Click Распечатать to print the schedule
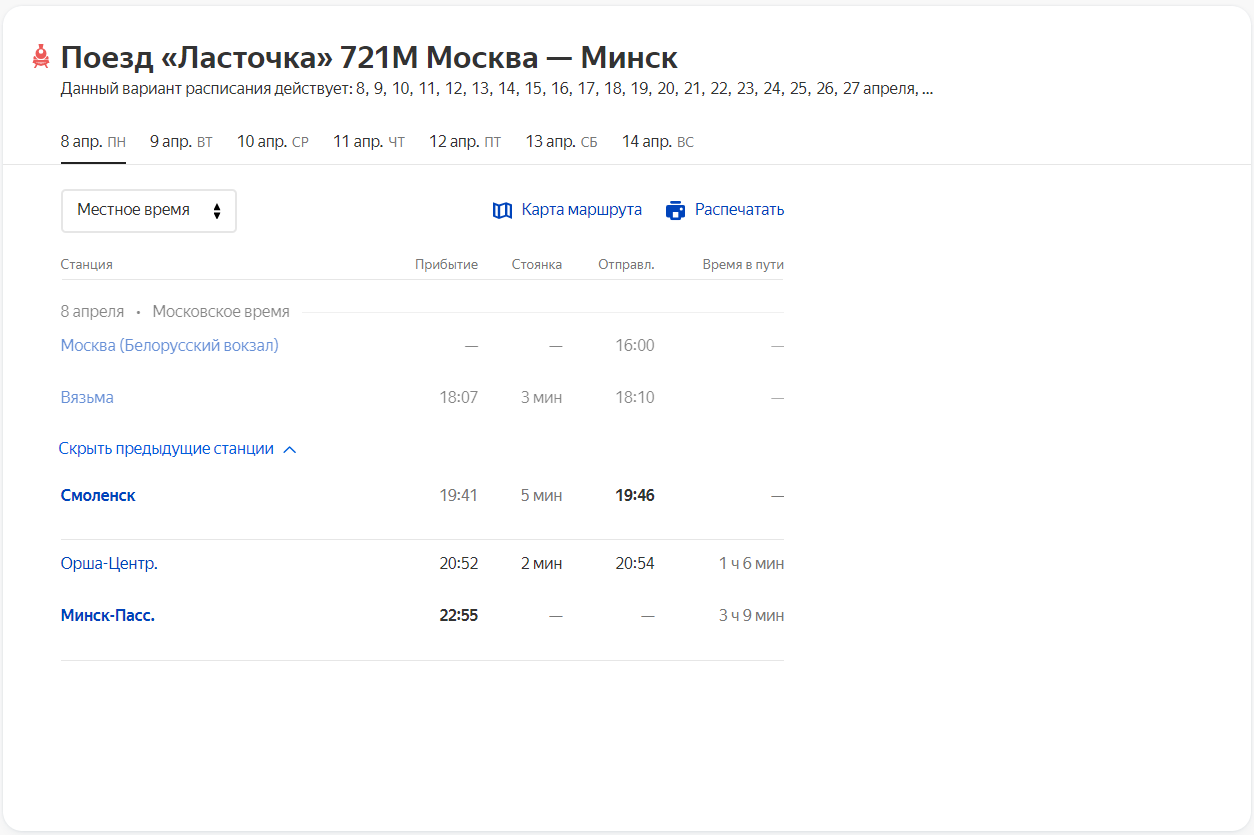The width and height of the screenshot is (1254, 835). (736, 210)
